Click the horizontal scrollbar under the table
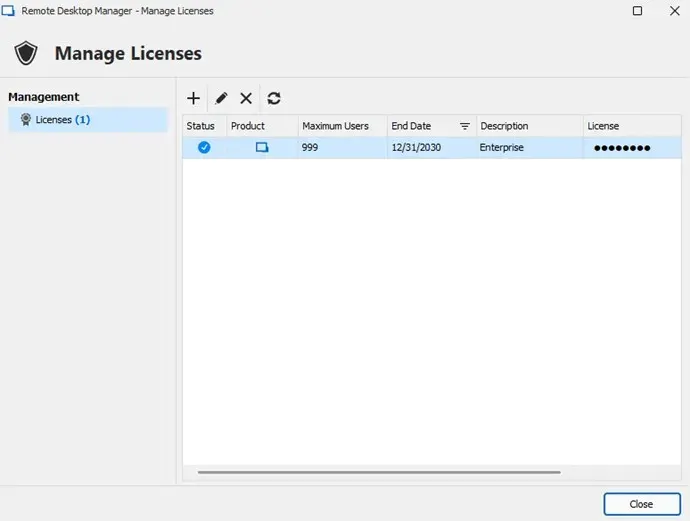 [x=379, y=472]
